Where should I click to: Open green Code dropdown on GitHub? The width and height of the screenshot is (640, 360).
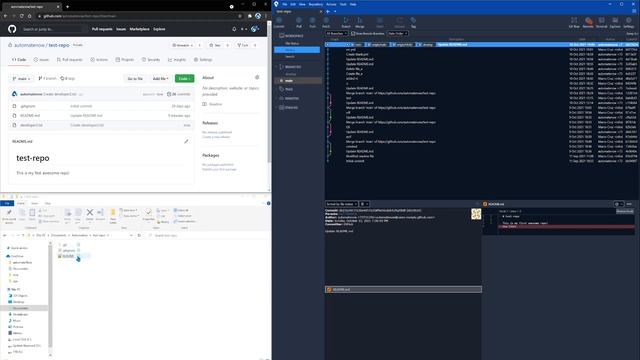pyautogui.click(x=184, y=78)
